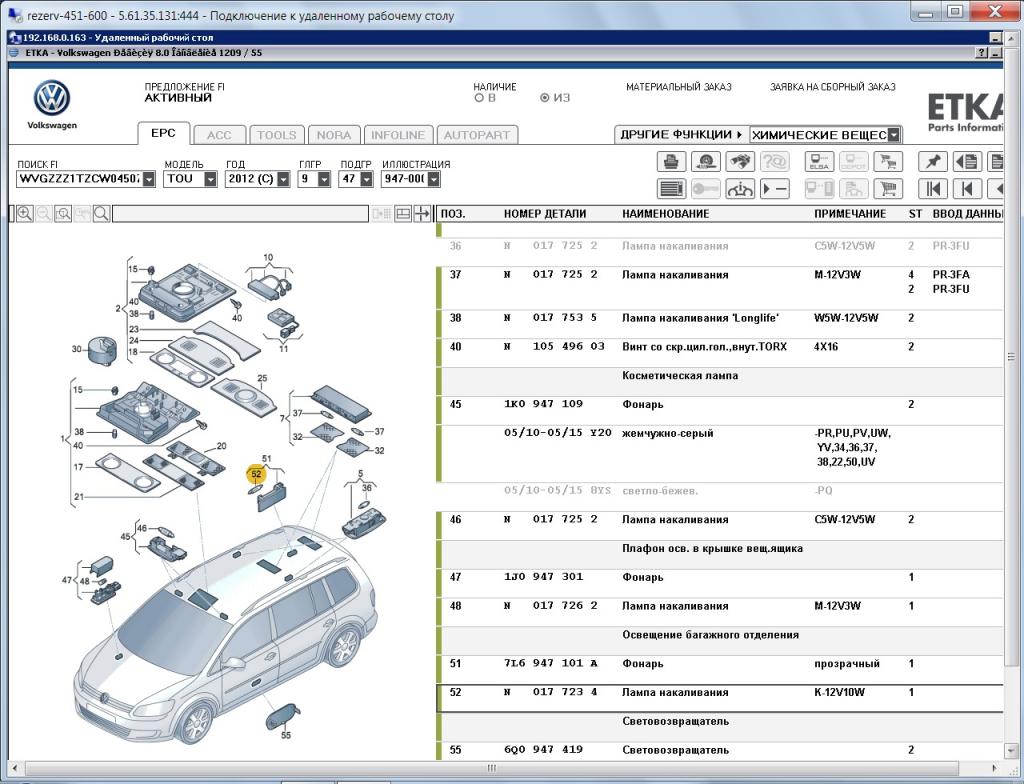The width and height of the screenshot is (1024, 784).
Task: Select part row 48 'N 017 726 2'
Action: 720,612
